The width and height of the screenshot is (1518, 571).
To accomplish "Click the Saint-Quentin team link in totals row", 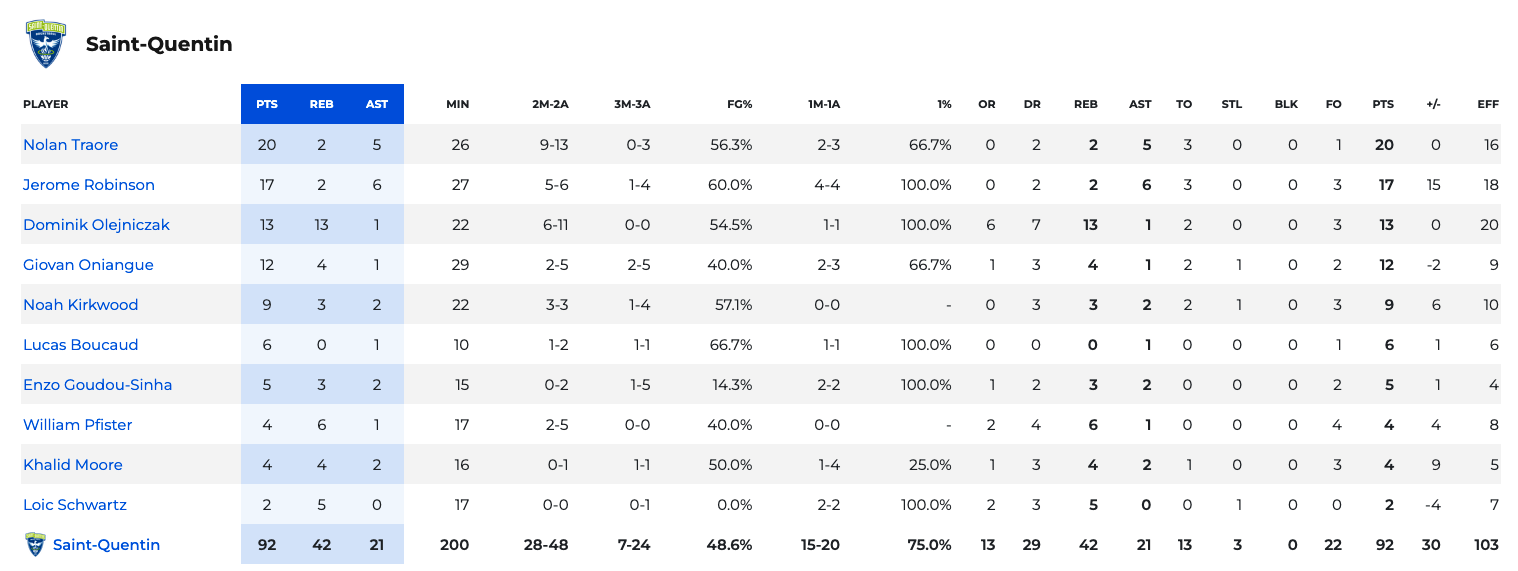I will (106, 545).
